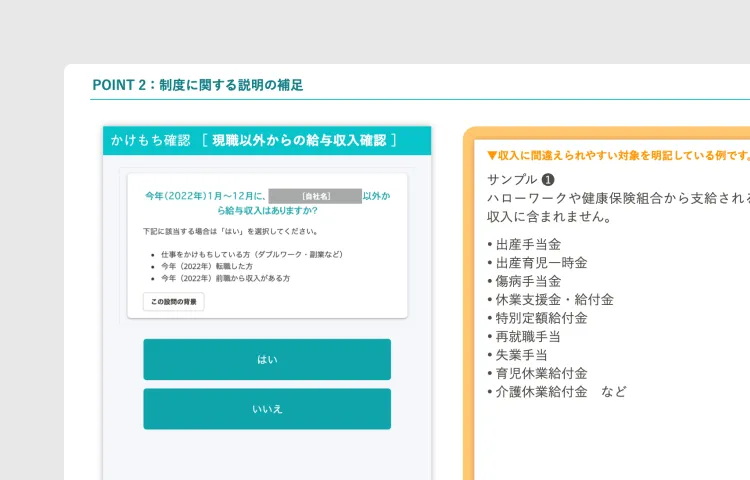Click the ダブルワーク・副業 bullet item
Viewport: 750px width, 480px height.
click(x=251, y=254)
